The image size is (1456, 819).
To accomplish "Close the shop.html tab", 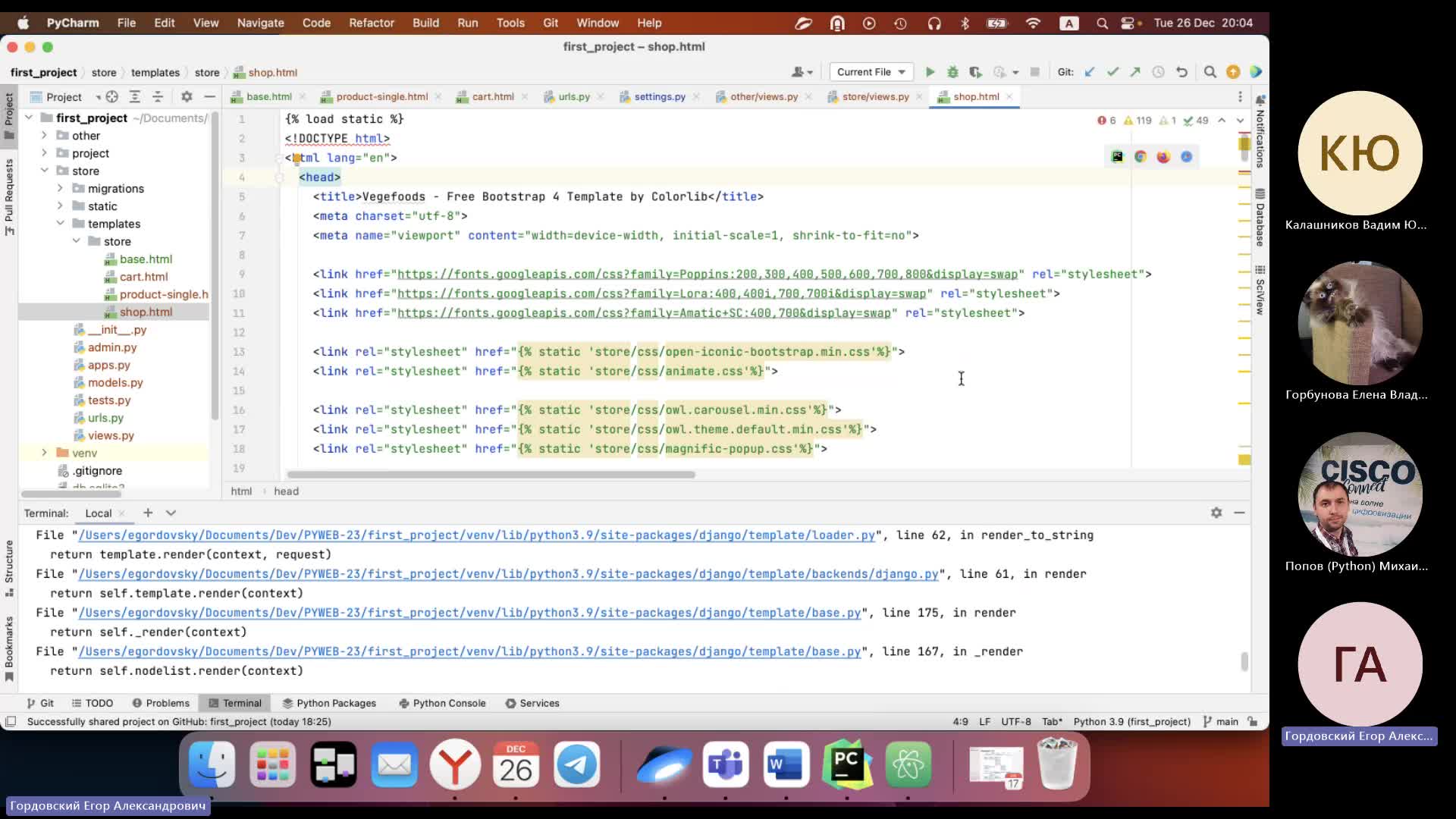I will pos(1009,96).
